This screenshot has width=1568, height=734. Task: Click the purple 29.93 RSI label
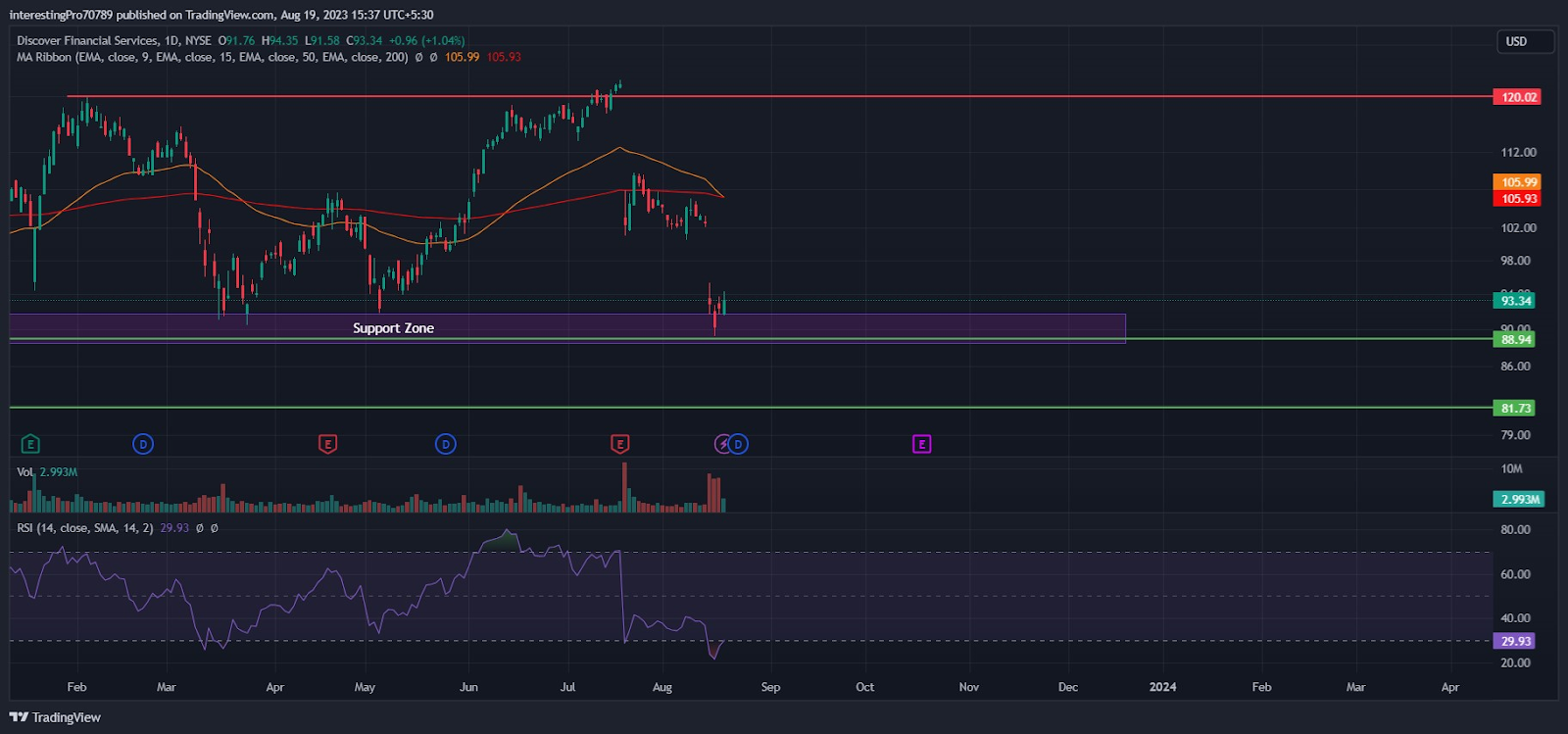[1514, 642]
